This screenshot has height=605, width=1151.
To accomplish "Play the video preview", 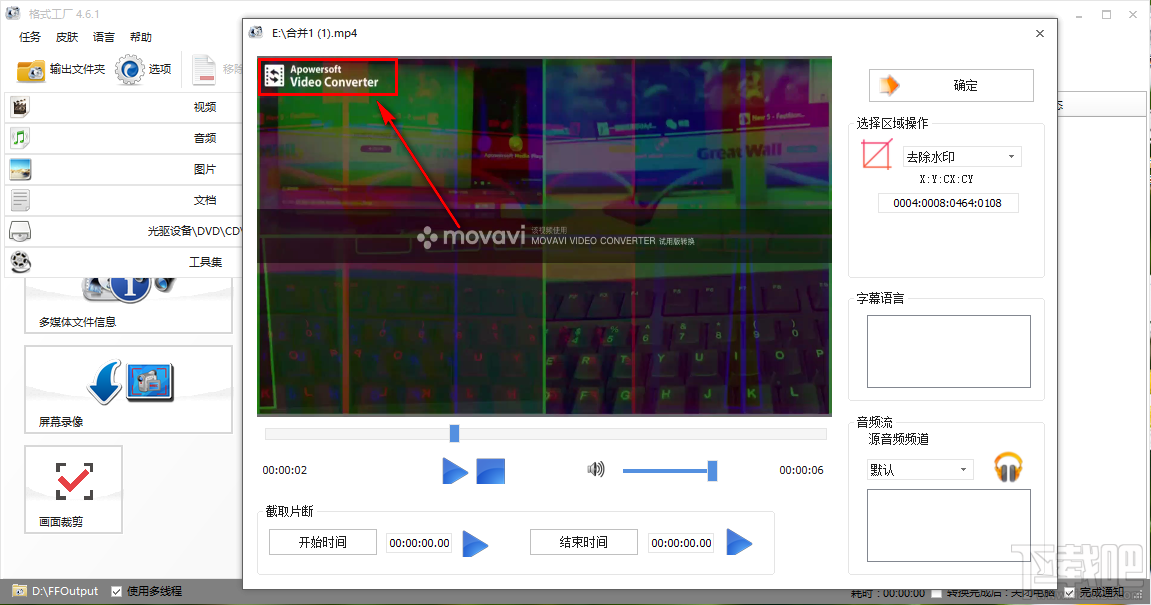I will pyautogui.click(x=455, y=471).
